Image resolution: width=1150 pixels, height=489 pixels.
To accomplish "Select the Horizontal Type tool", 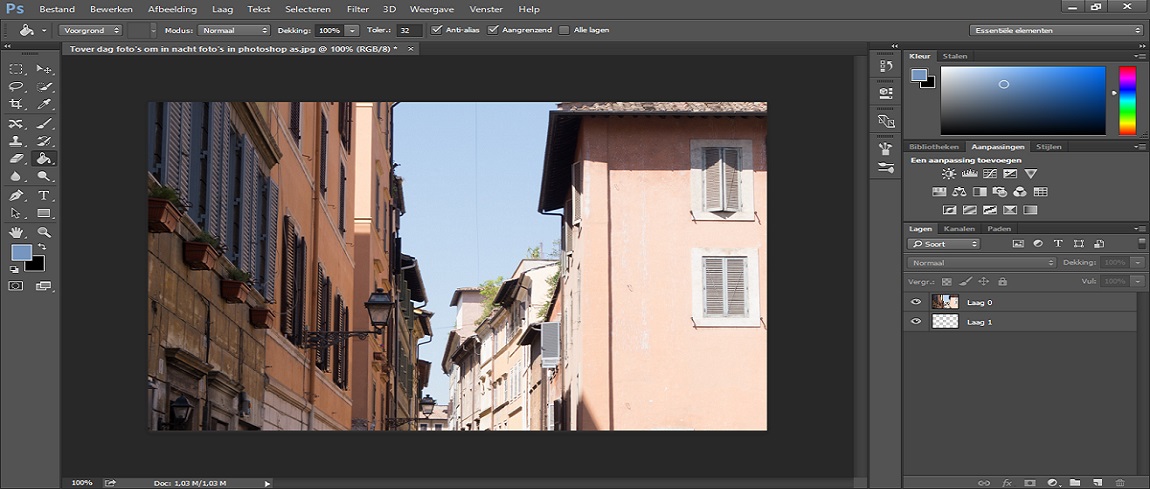I will point(44,196).
